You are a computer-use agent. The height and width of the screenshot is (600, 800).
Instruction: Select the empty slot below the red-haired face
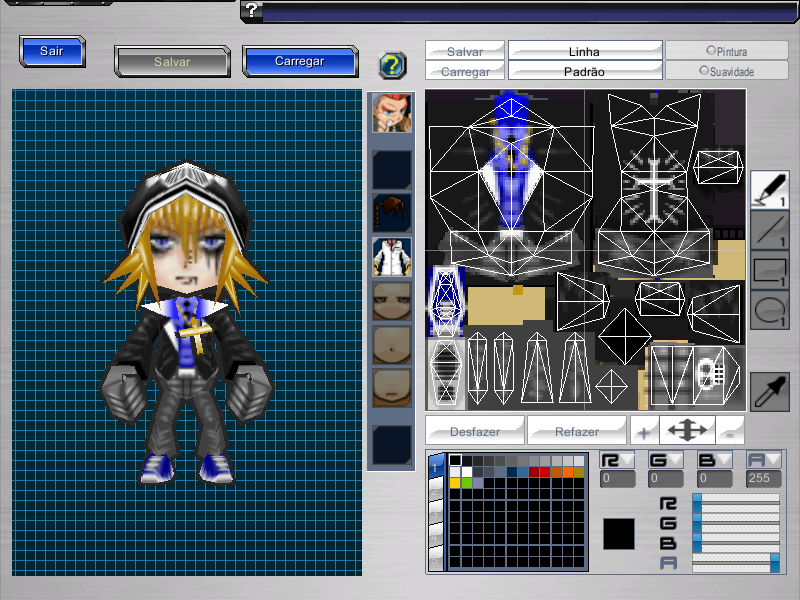click(x=392, y=169)
